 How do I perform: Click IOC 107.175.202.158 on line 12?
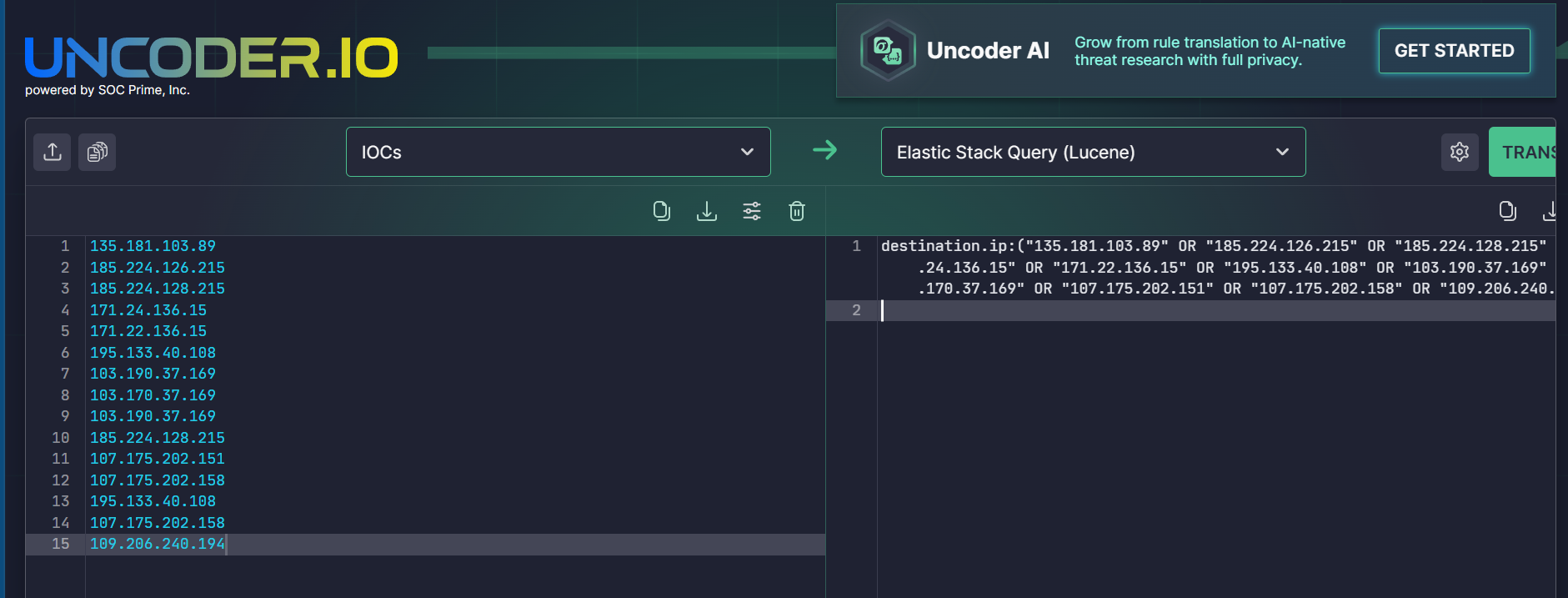pyautogui.click(x=158, y=480)
